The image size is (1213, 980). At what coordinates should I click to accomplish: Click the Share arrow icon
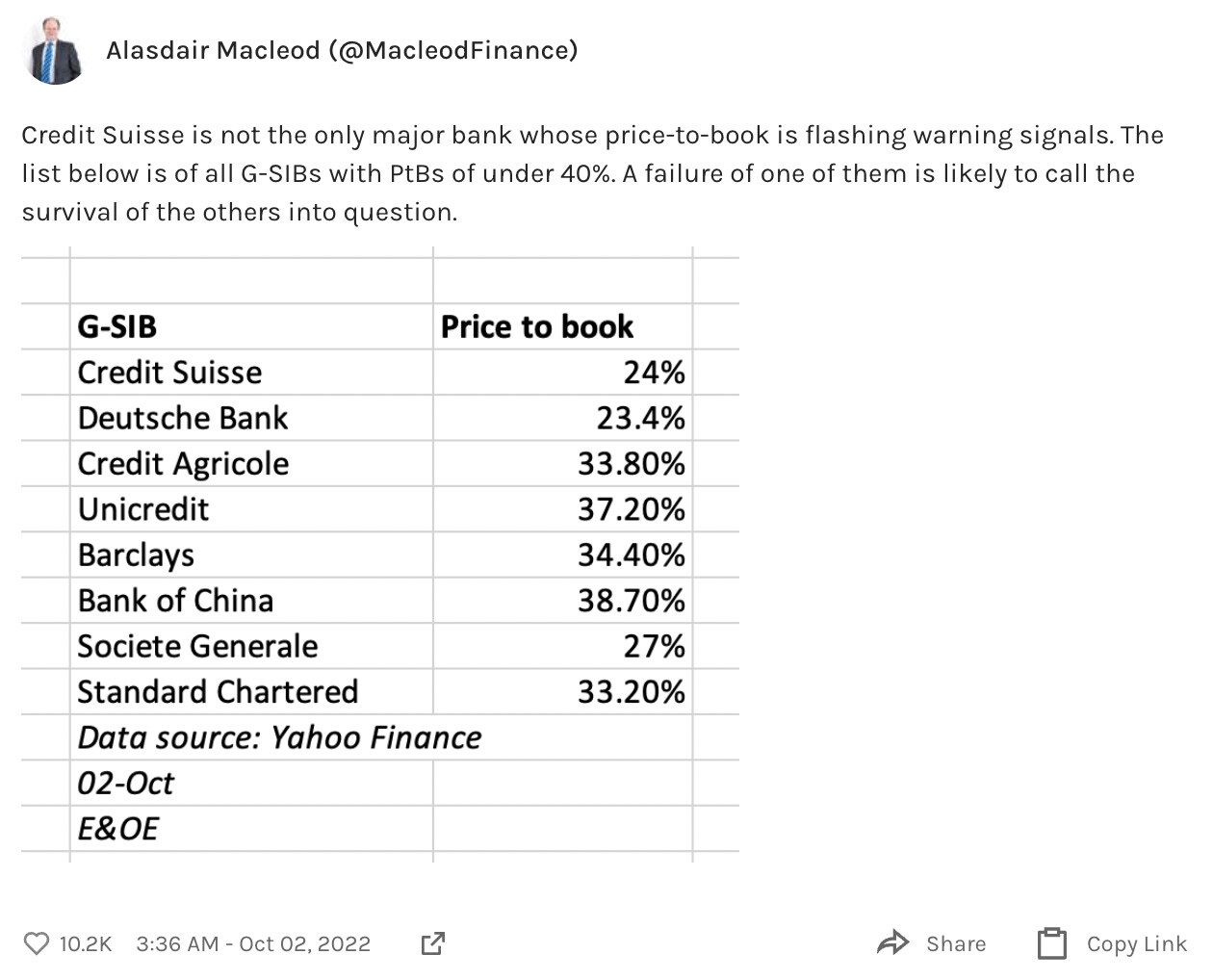click(x=892, y=943)
